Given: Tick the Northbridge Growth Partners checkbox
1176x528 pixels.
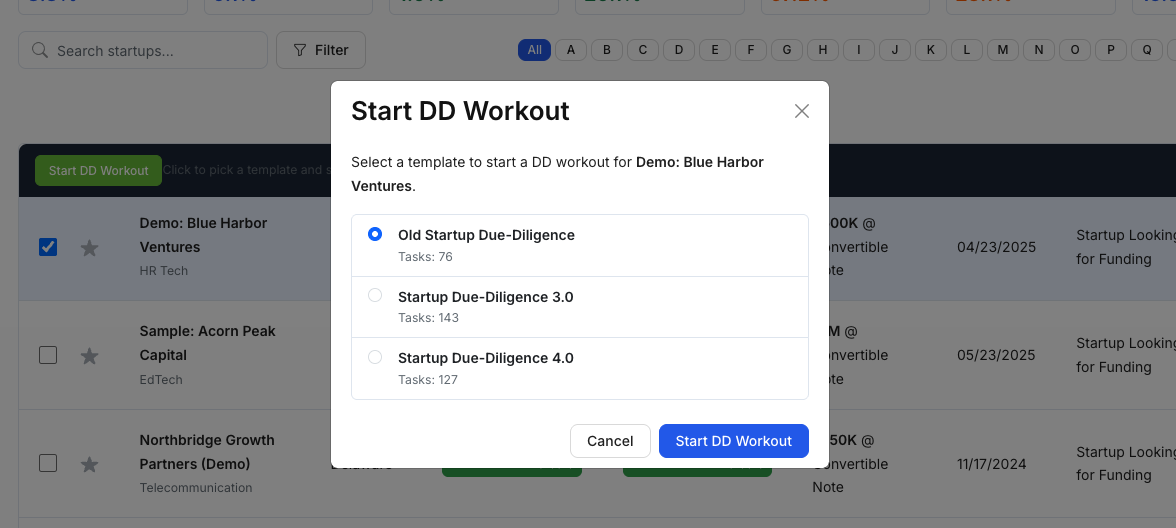Looking at the screenshot, I should point(48,463).
